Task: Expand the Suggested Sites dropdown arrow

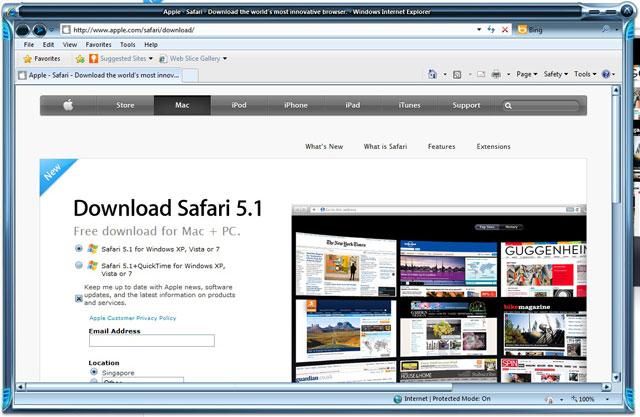Action: tap(151, 59)
